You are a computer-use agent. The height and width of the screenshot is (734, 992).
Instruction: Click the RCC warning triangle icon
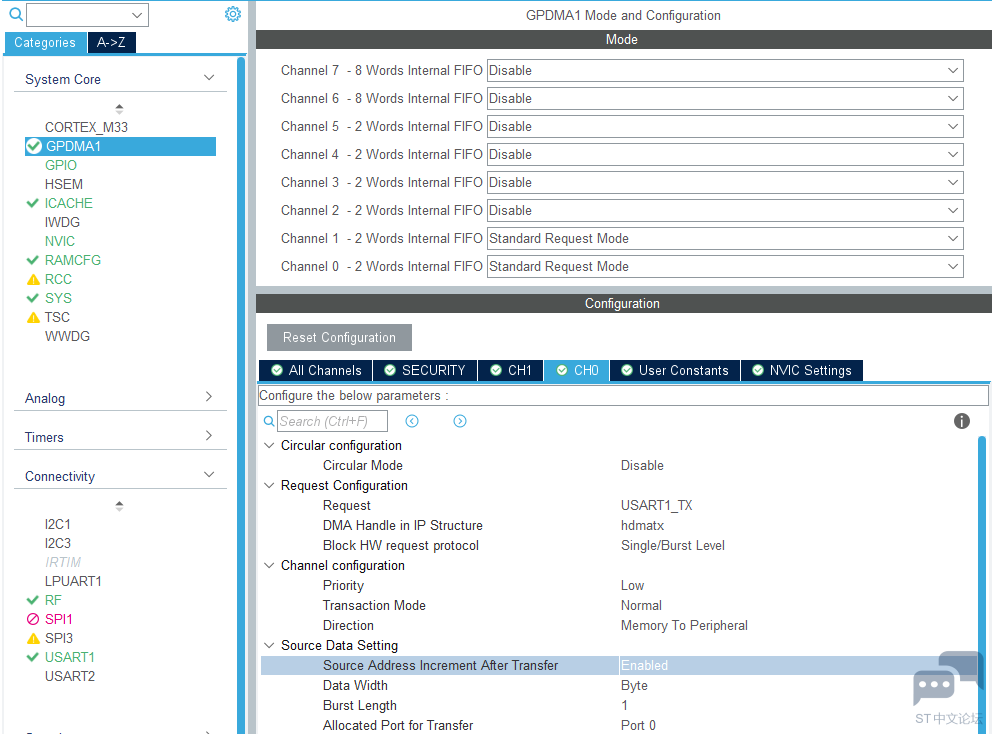point(34,280)
